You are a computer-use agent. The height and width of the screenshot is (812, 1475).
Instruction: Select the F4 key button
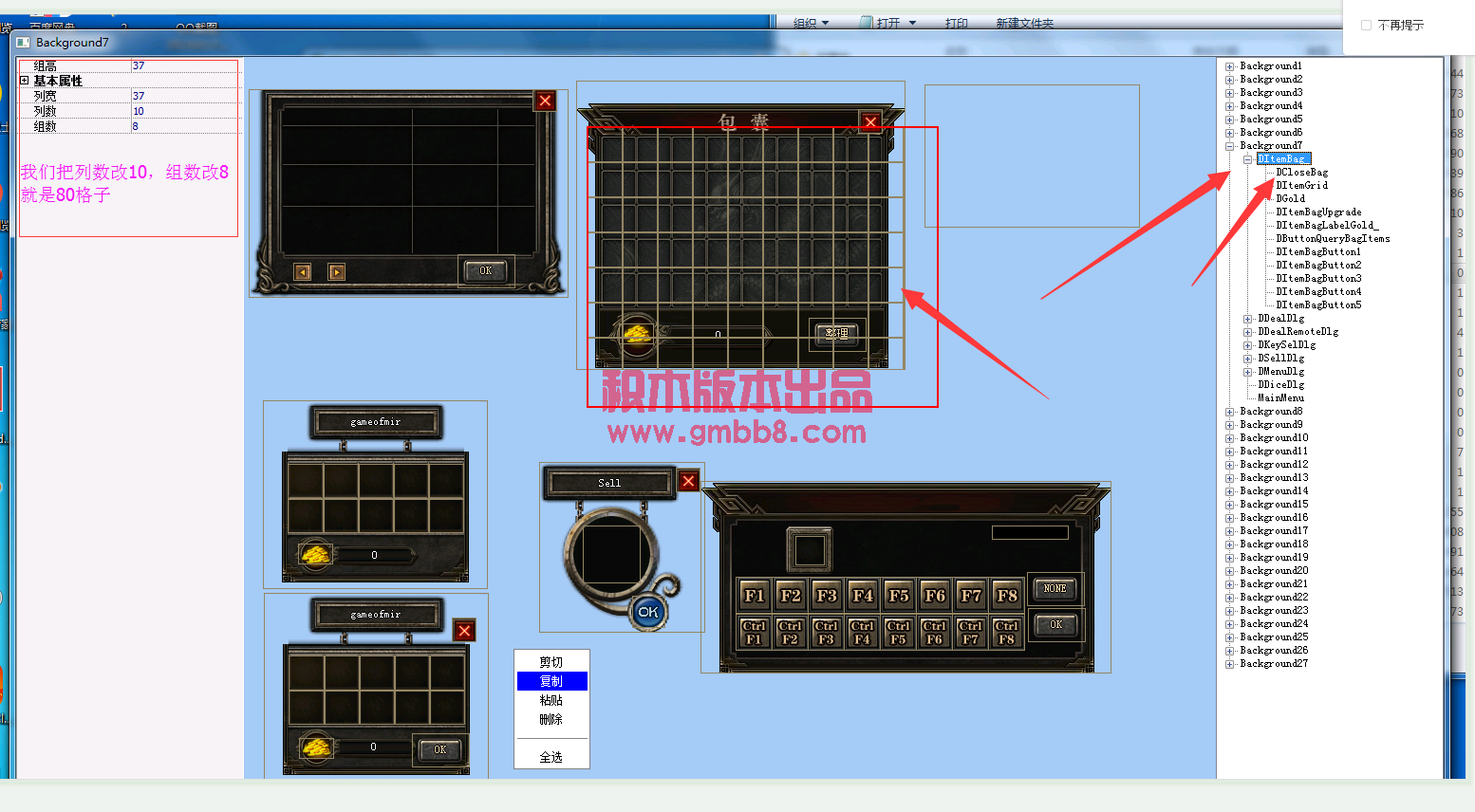click(863, 596)
